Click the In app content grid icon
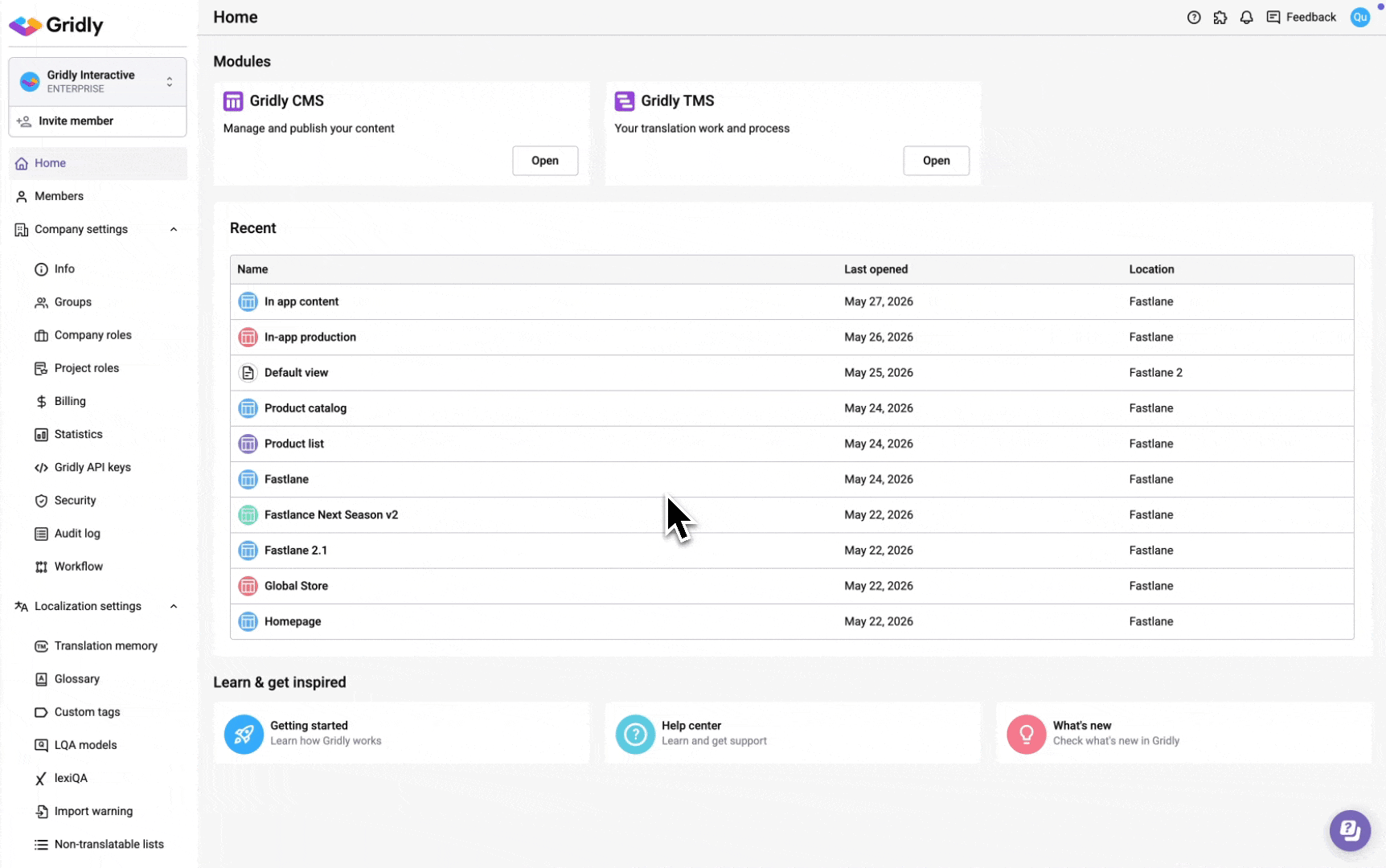The width and height of the screenshot is (1386, 868). tap(248, 302)
